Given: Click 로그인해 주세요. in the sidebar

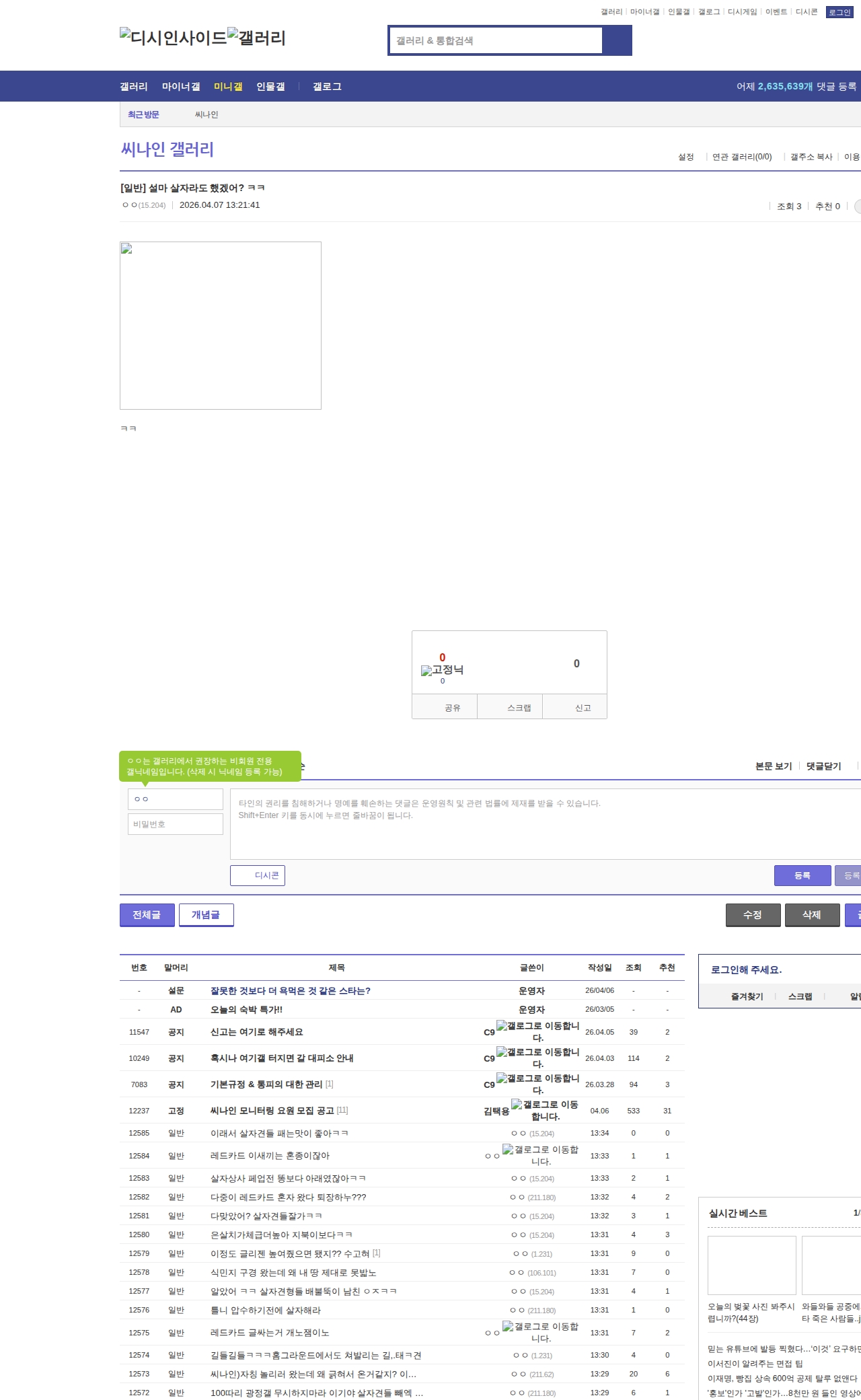Looking at the screenshot, I should point(747,969).
